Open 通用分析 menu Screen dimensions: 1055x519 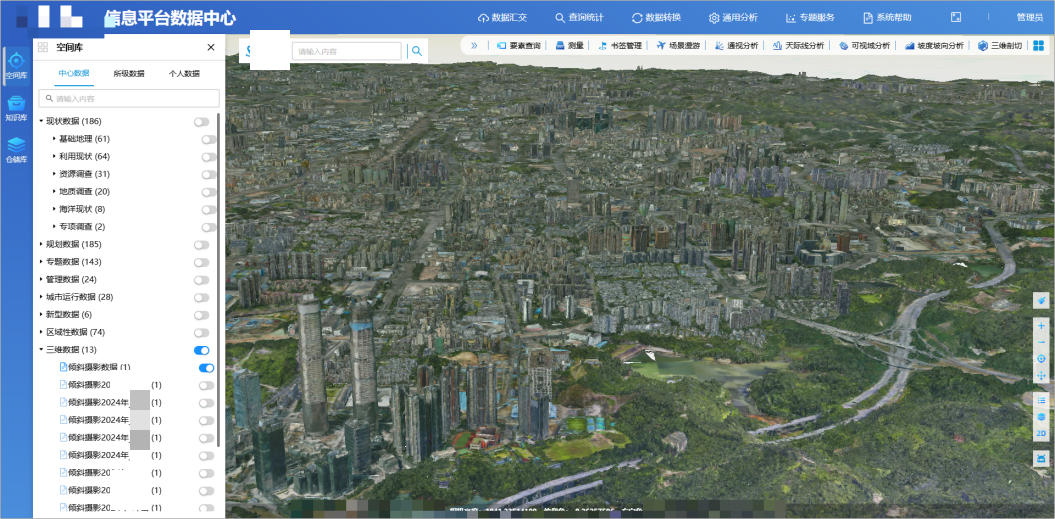(733, 18)
